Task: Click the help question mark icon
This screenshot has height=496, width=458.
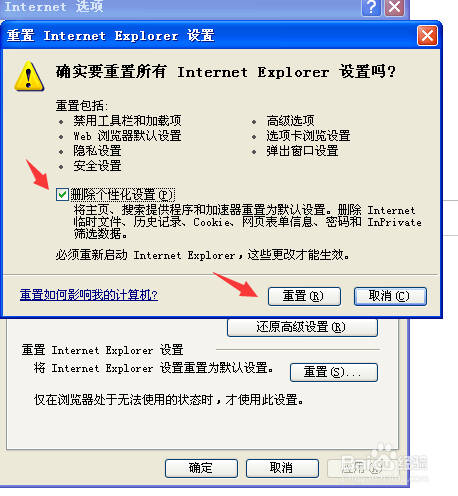Action: (371, 7)
